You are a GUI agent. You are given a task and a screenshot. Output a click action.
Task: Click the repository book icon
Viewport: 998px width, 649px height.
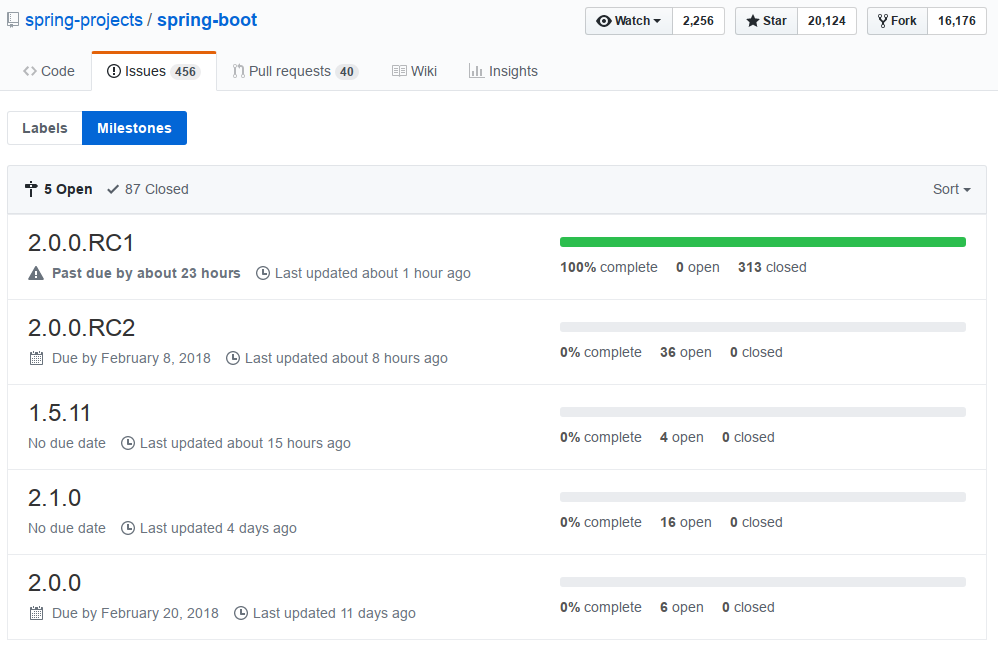13,20
